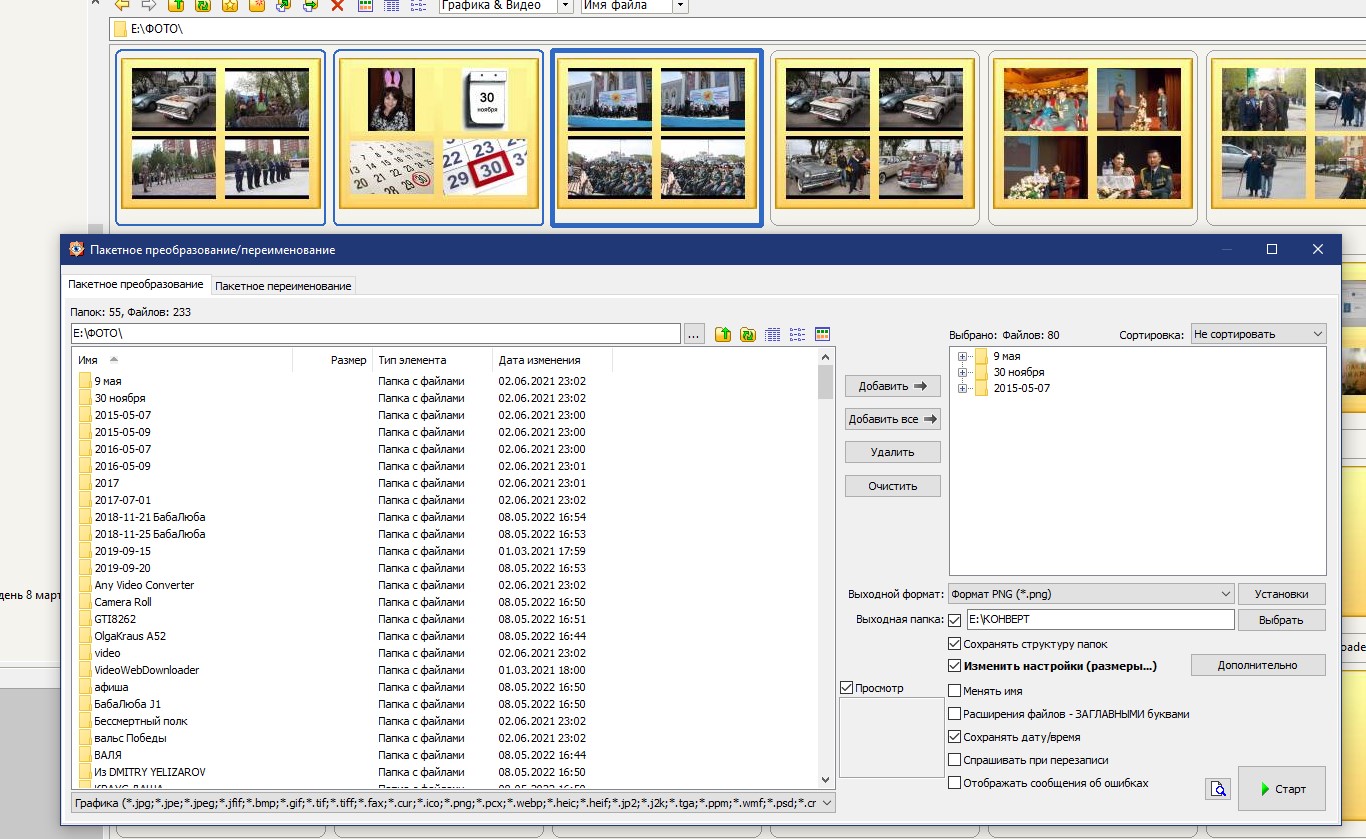Viewport: 1366px width, 839px height.
Task: Enable the "Менять имя" checkbox
Action: coord(955,691)
